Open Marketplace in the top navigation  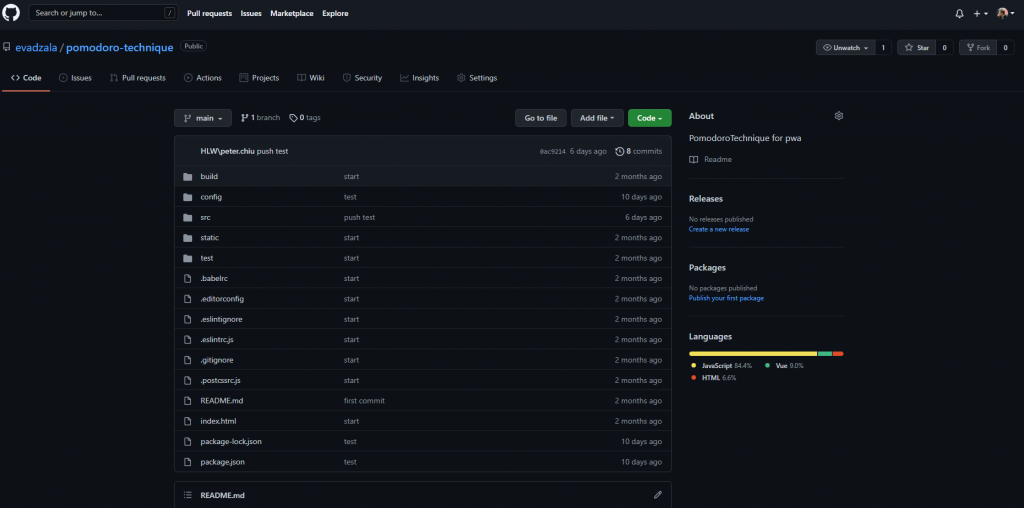pyautogui.click(x=291, y=14)
